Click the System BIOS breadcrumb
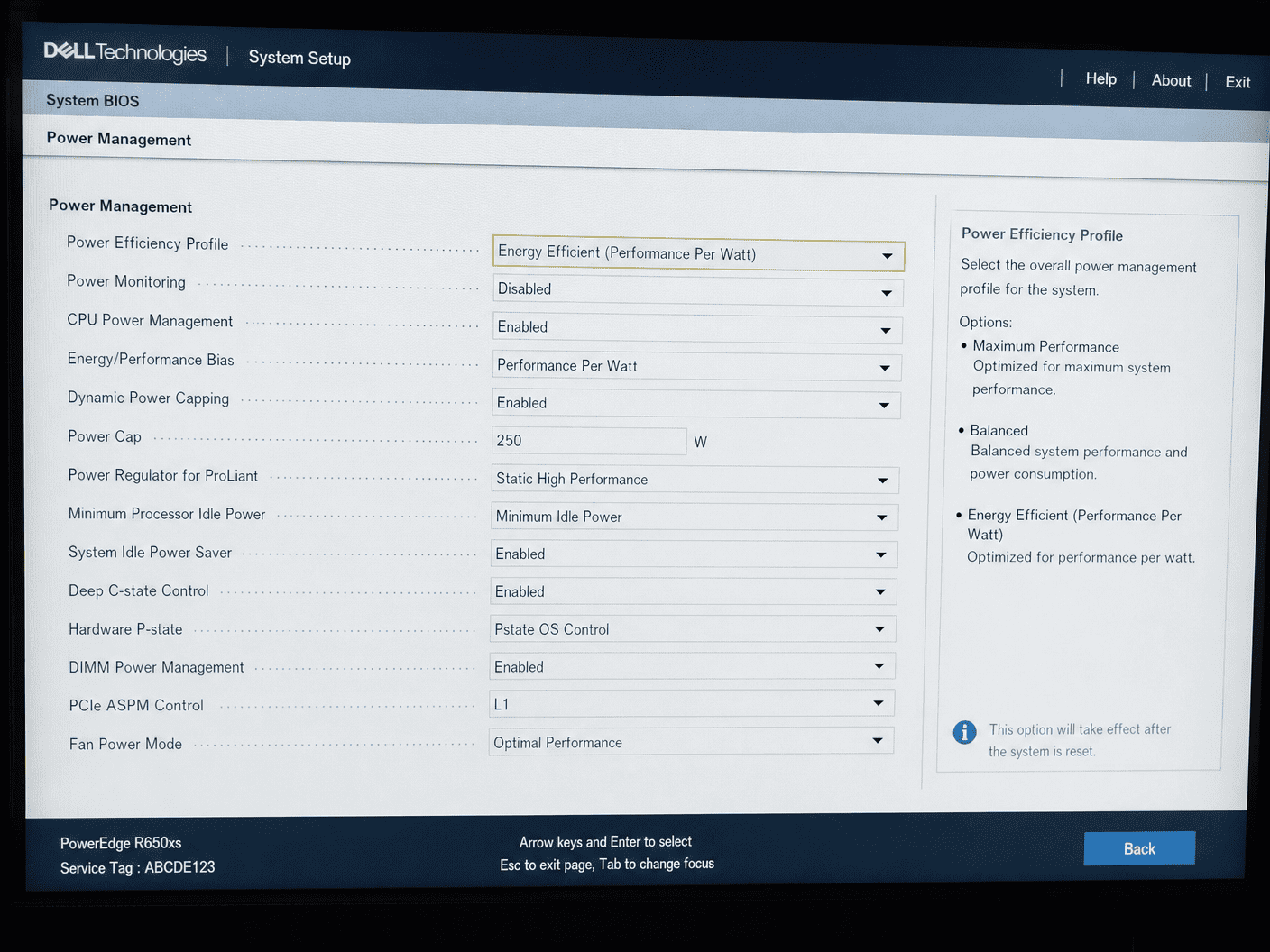This screenshot has height=952, width=1270. click(93, 100)
